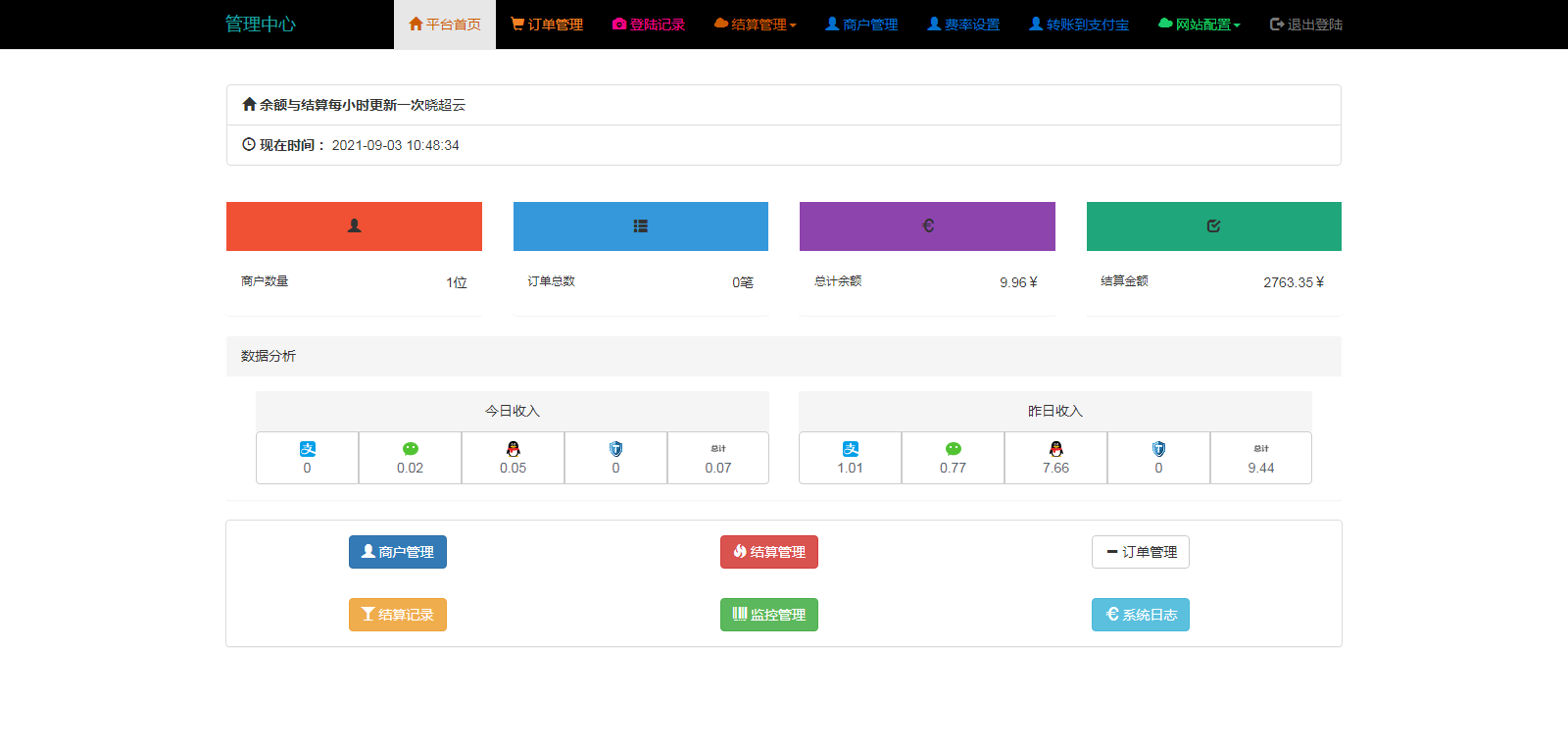Click the shopping cart icon in navbar
The image size is (1568, 749).
[517, 24]
